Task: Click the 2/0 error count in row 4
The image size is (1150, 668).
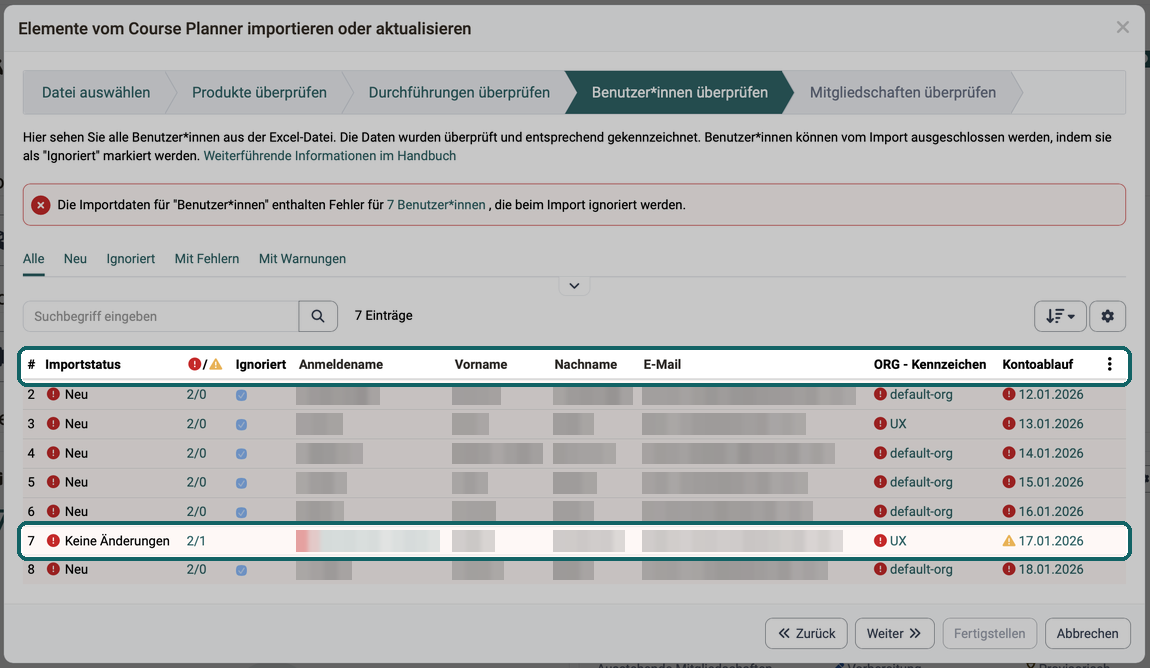Action: [x=196, y=453]
